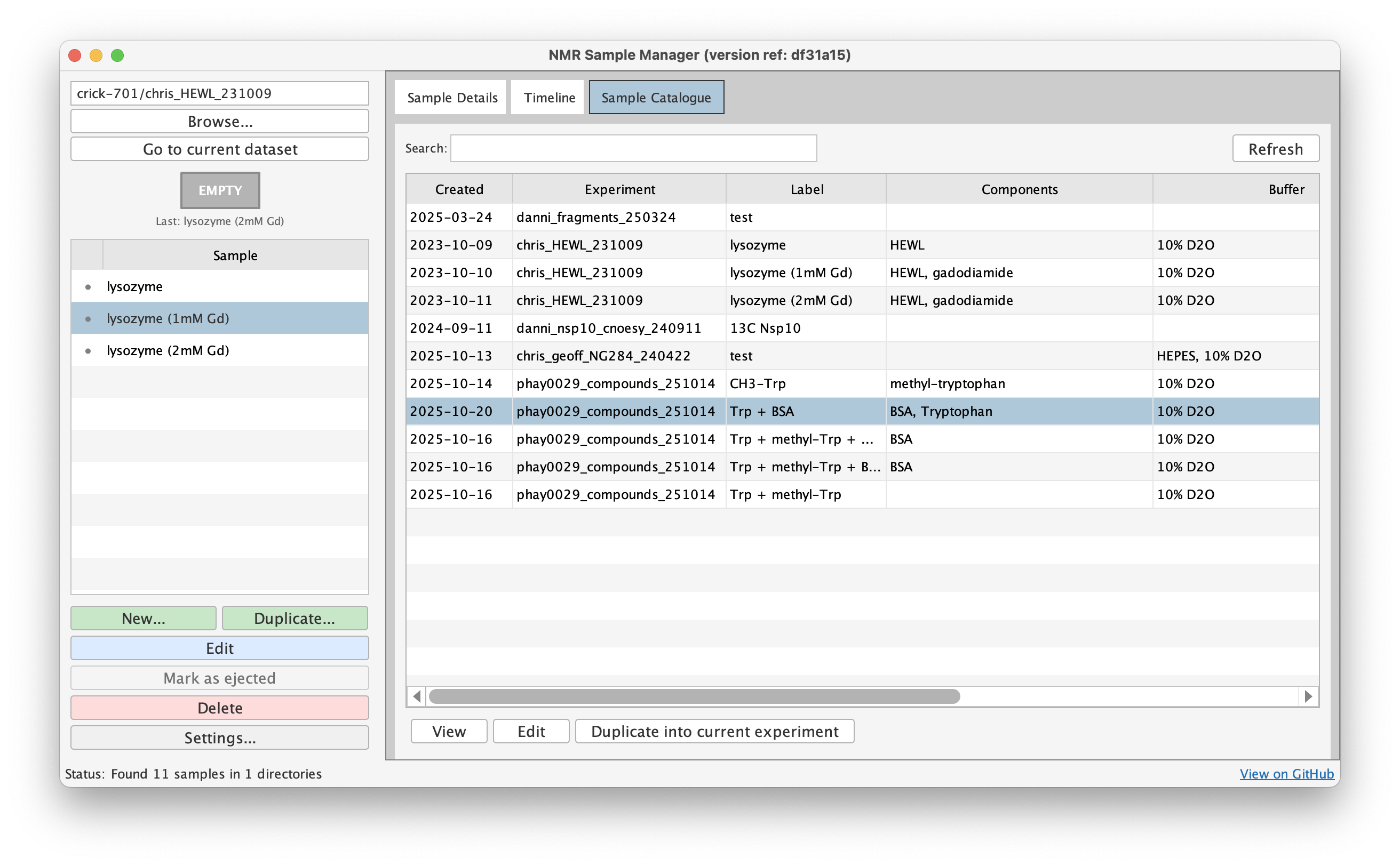Open the Settings dialog
1400x866 pixels.
point(219,737)
